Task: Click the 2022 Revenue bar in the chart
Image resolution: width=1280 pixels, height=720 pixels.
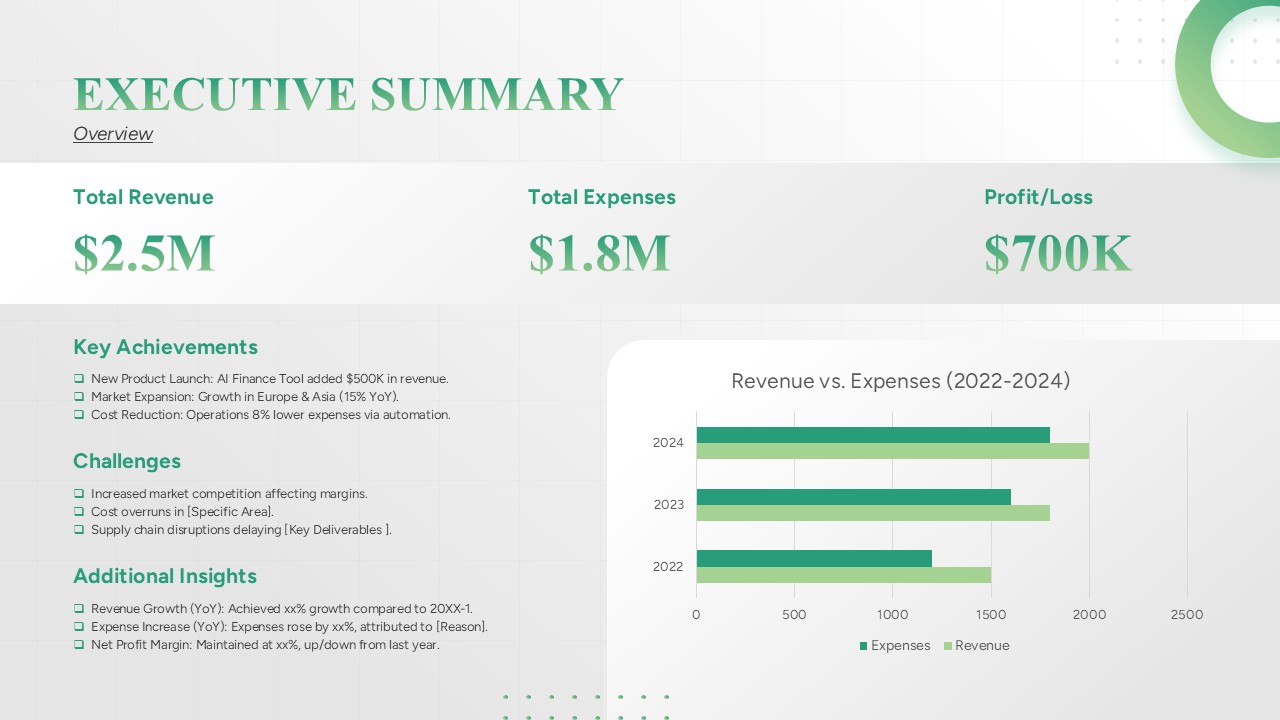Action: pos(844,575)
